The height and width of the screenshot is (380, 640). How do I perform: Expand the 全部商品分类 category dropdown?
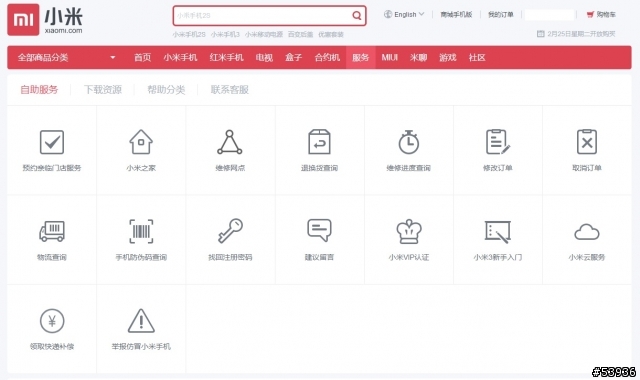point(66,58)
